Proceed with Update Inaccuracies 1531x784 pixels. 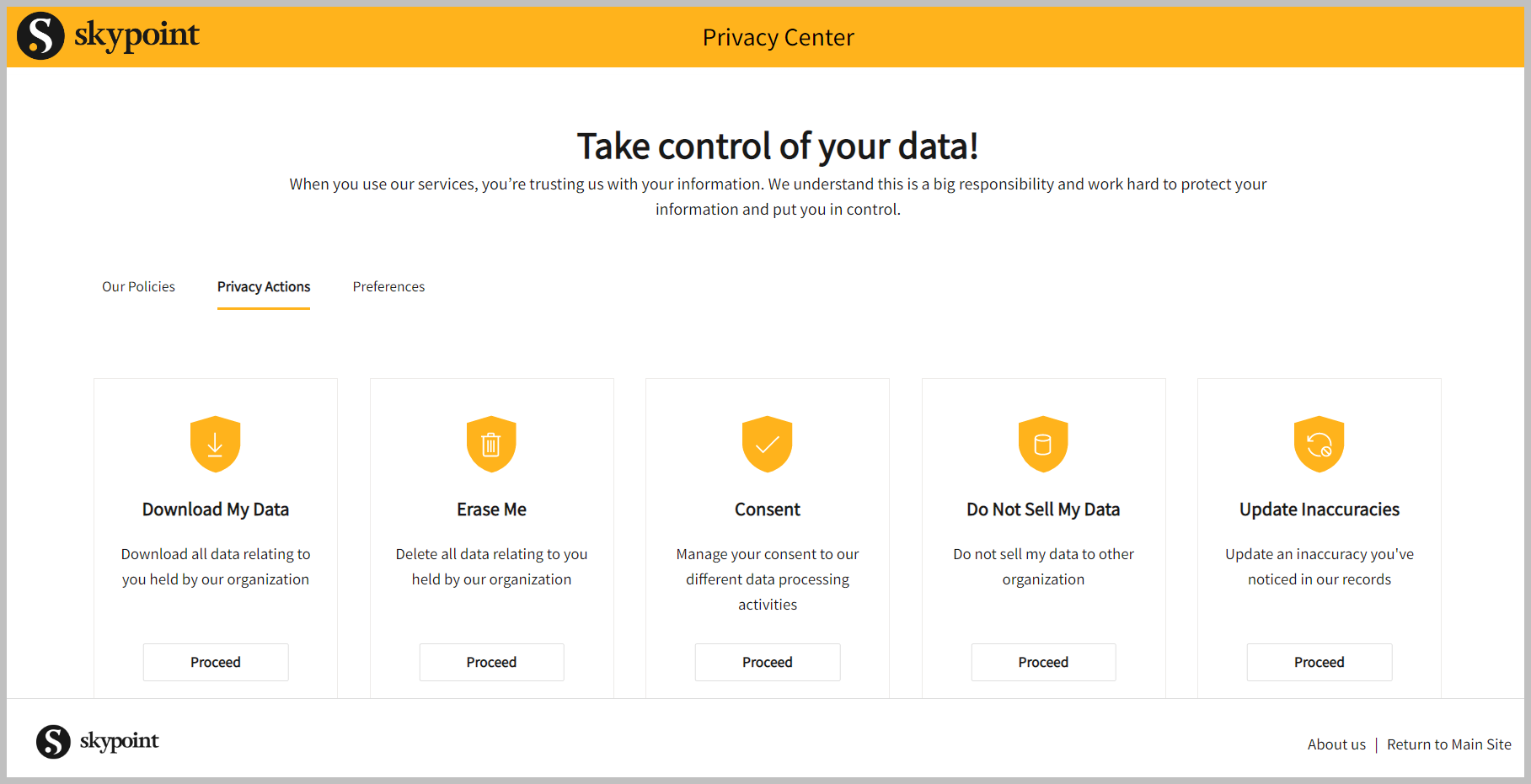point(1320,662)
